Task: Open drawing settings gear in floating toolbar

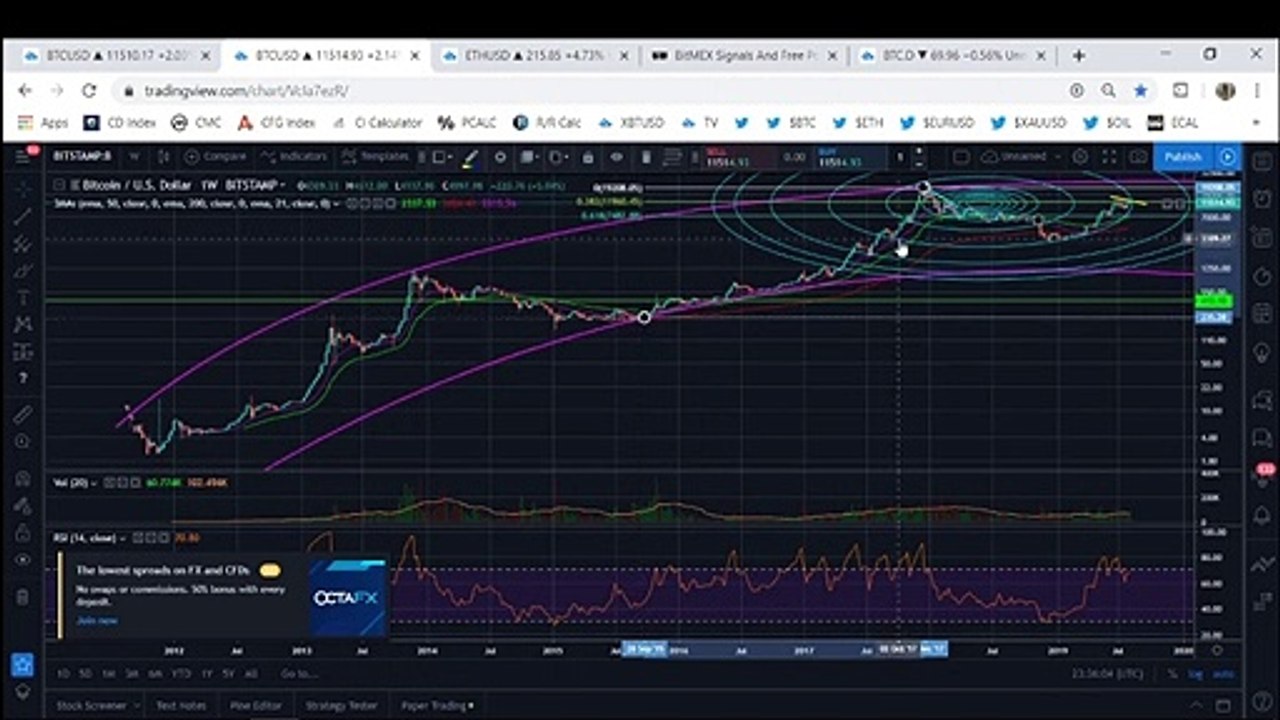Action: point(500,157)
